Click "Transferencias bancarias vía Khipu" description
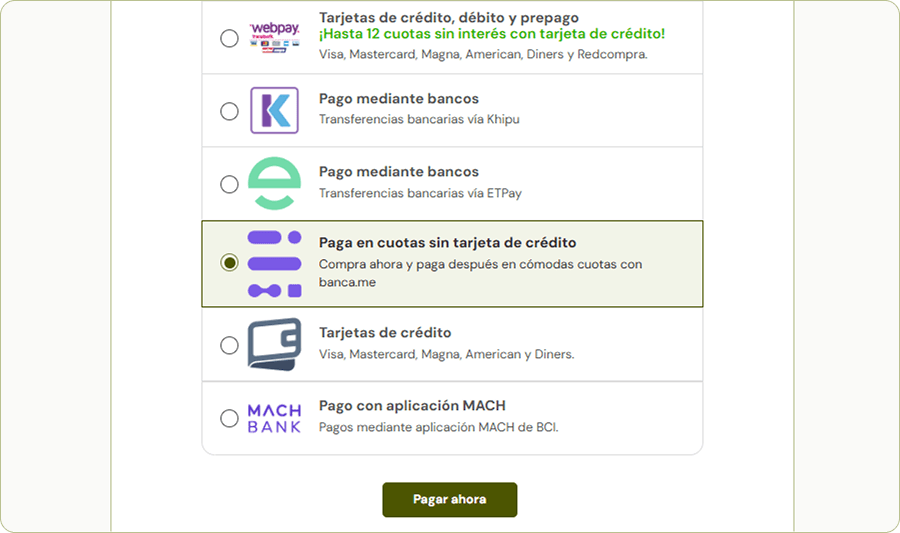Screen dimensions: 900x533 [419, 120]
